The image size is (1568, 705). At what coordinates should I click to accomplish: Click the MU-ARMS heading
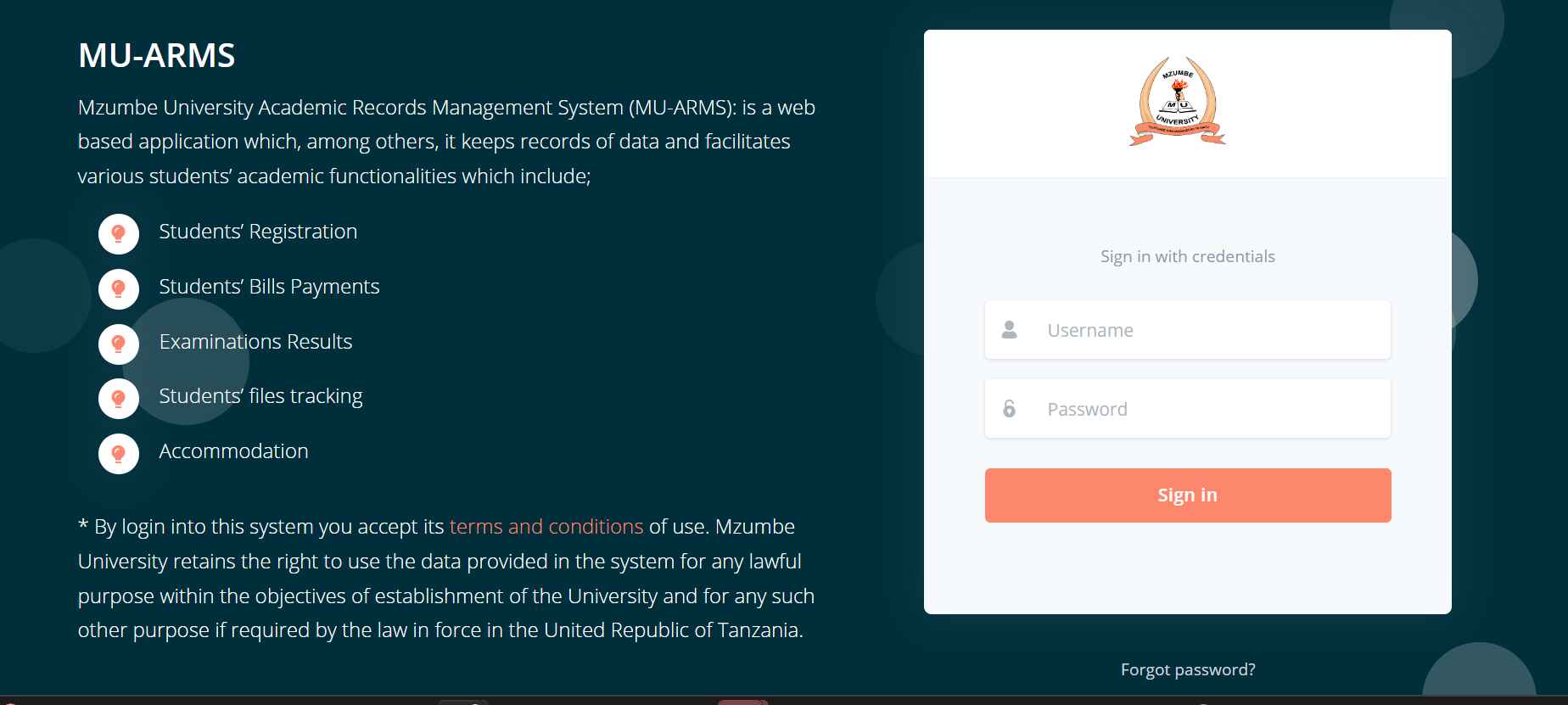[157, 56]
